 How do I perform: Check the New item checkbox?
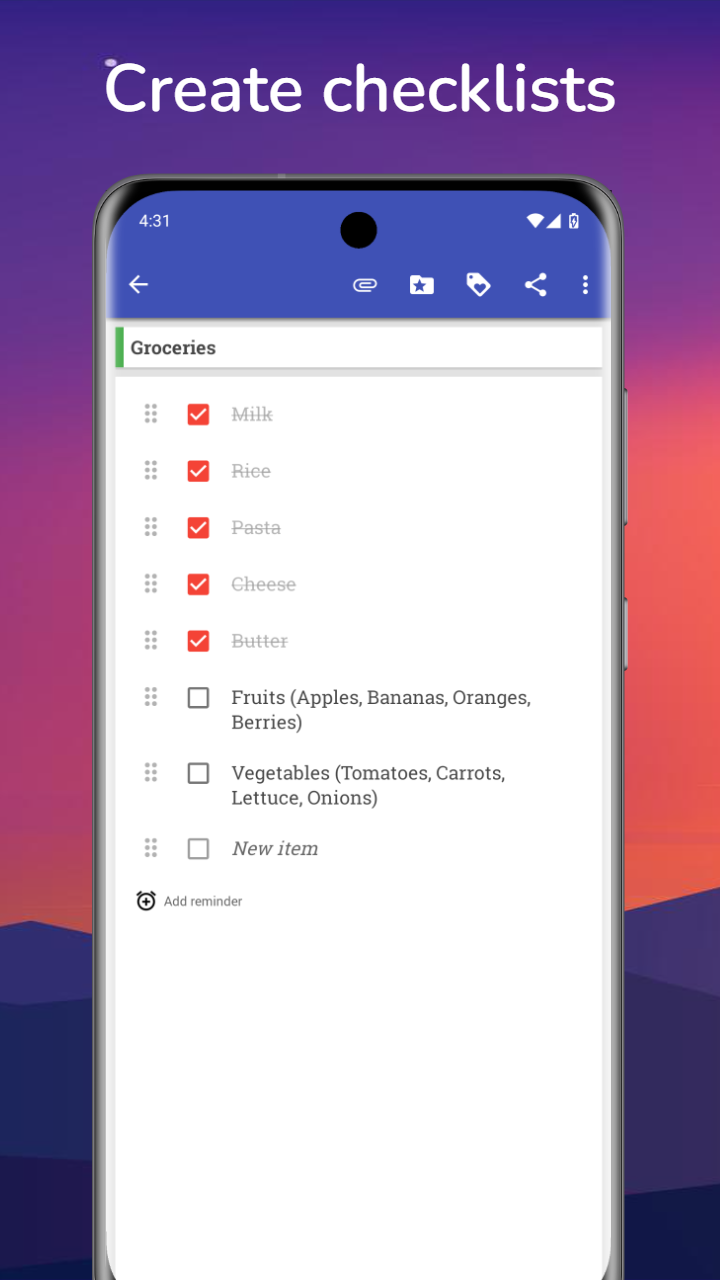click(x=198, y=849)
